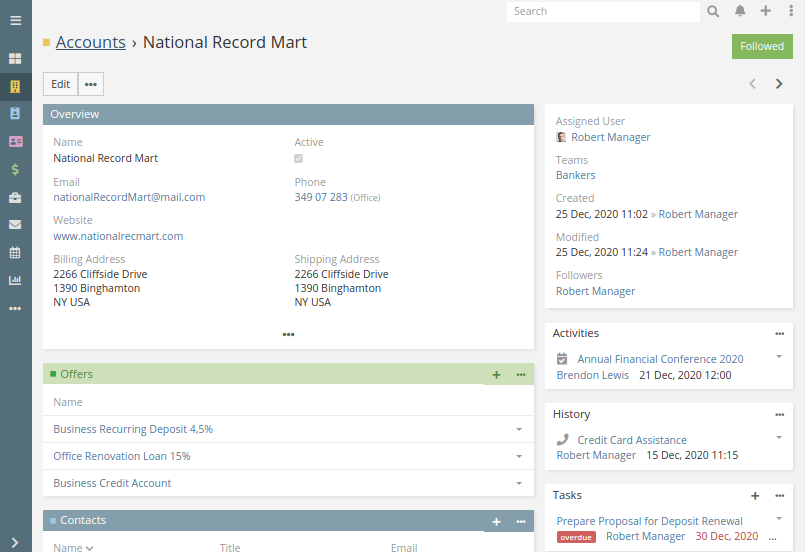The height and width of the screenshot is (552, 805).
Task: Open dropdown for Credit Card Assistance history item
Action: pos(779,437)
